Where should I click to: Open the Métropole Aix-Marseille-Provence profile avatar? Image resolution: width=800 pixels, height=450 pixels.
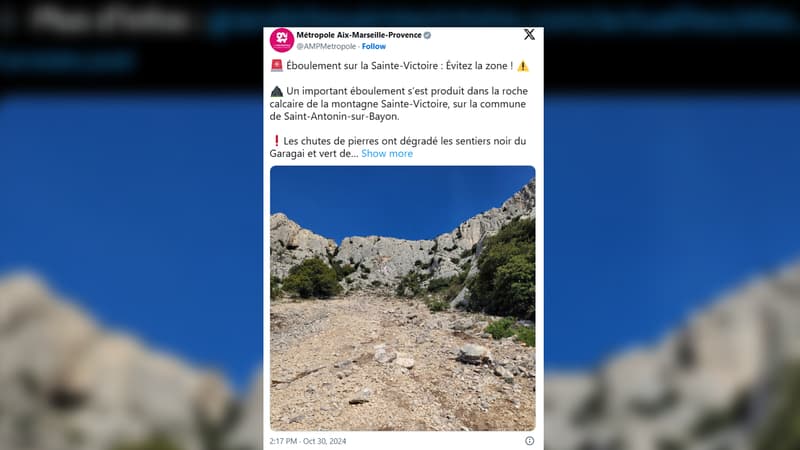(x=282, y=40)
